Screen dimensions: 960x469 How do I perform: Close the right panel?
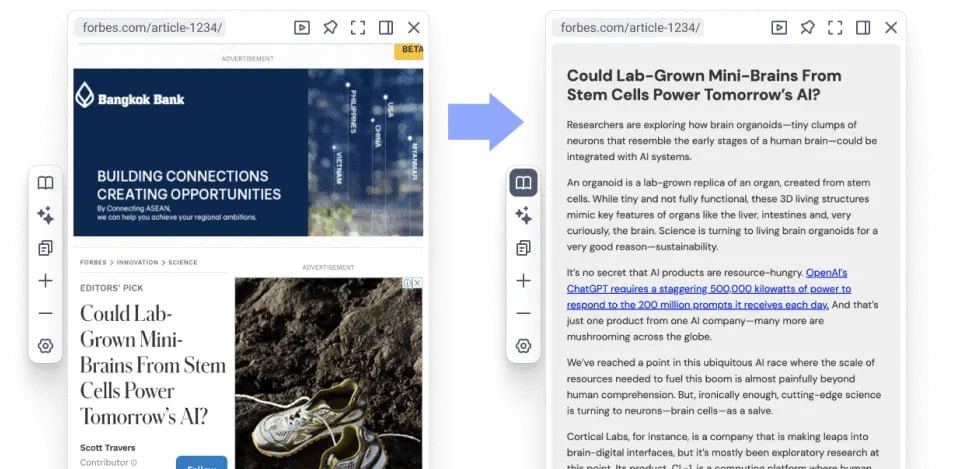(891, 28)
